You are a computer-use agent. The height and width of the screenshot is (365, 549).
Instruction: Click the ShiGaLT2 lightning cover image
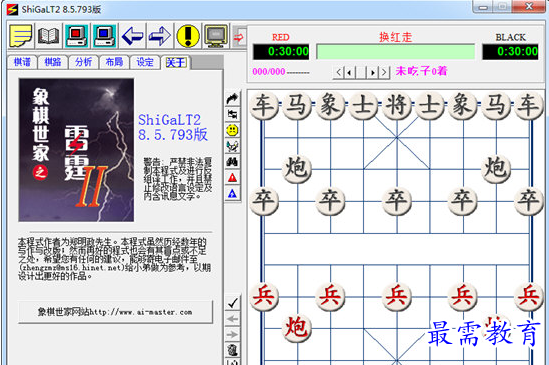coord(76,150)
